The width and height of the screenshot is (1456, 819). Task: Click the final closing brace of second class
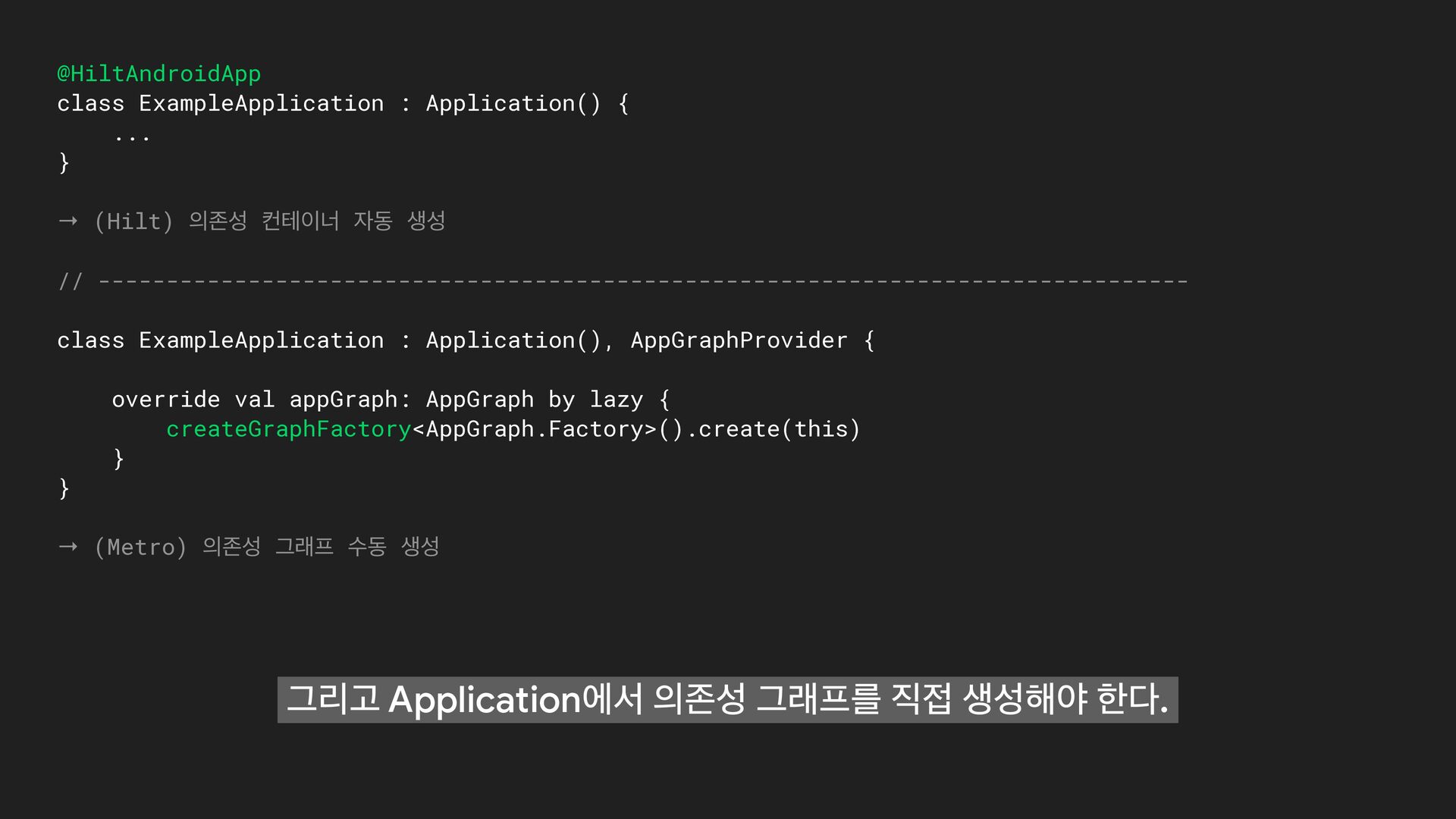point(64,488)
